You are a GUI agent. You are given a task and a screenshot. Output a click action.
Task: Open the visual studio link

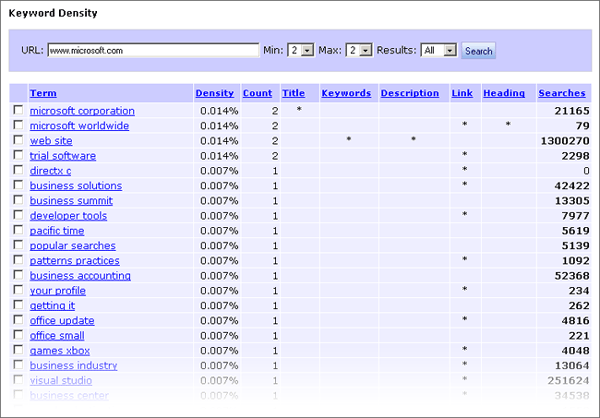pos(61,380)
